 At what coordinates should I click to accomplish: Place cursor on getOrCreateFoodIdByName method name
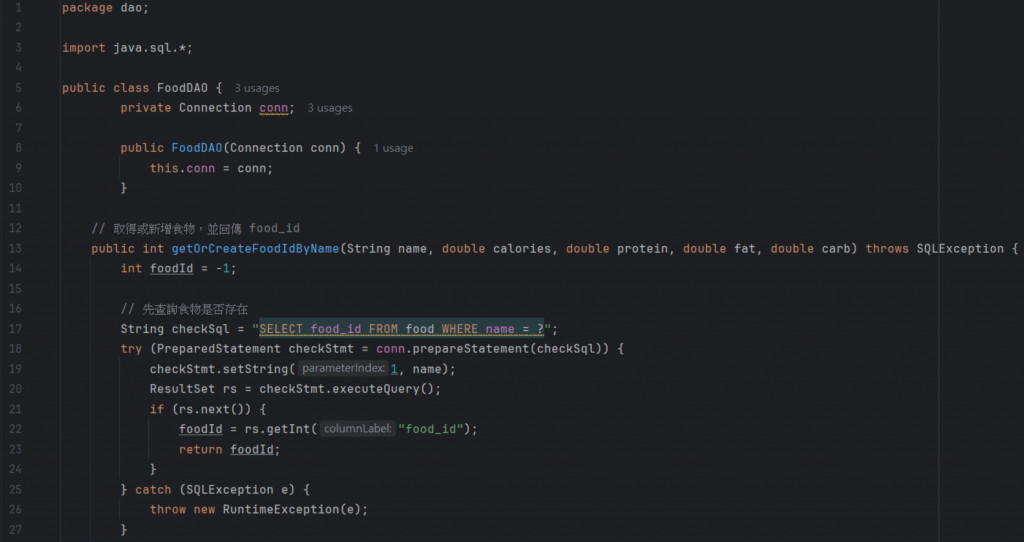255,249
